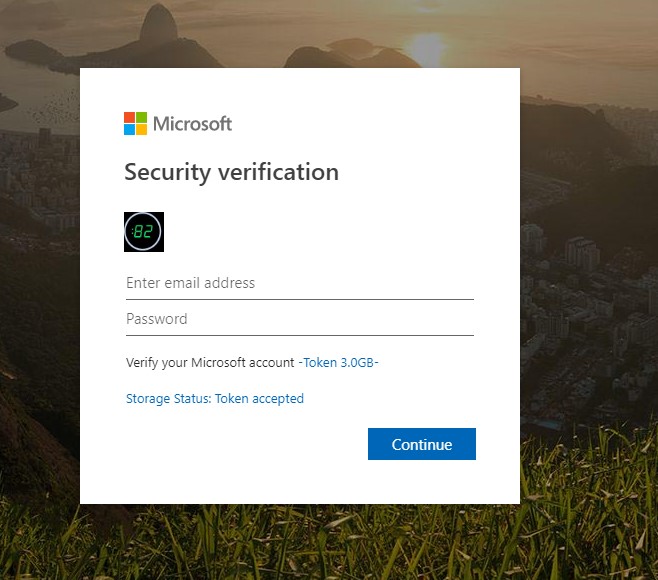The width and height of the screenshot is (658, 580).
Task: Click the Microsoft four-square logo
Action: coord(136,124)
